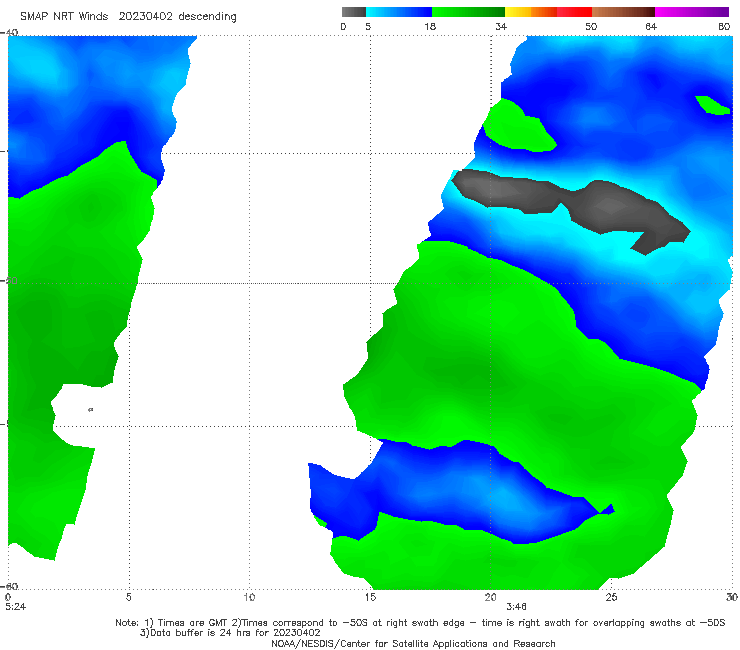
Task: Pick the cyan-to-blue segment of the color bar
Action: (x=399, y=12)
